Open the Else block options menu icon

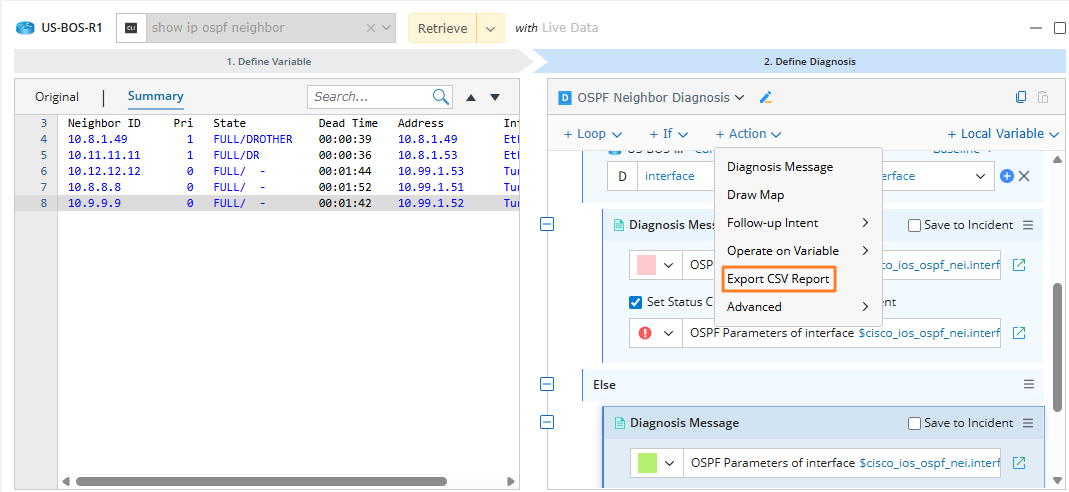tap(1029, 384)
